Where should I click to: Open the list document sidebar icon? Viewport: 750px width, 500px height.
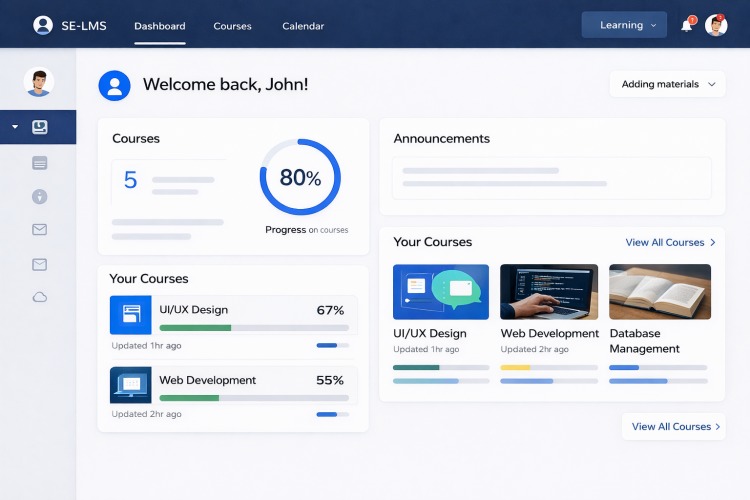click(40, 163)
